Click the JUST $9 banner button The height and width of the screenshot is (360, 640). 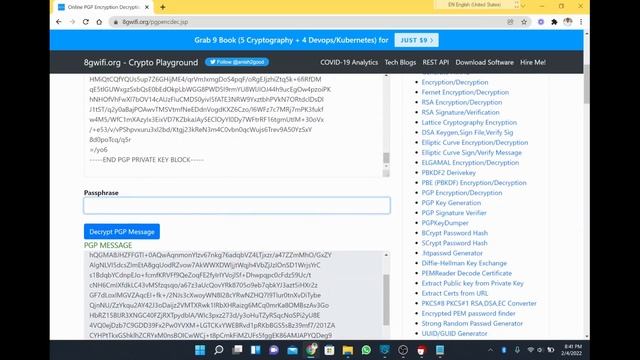pos(416,40)
